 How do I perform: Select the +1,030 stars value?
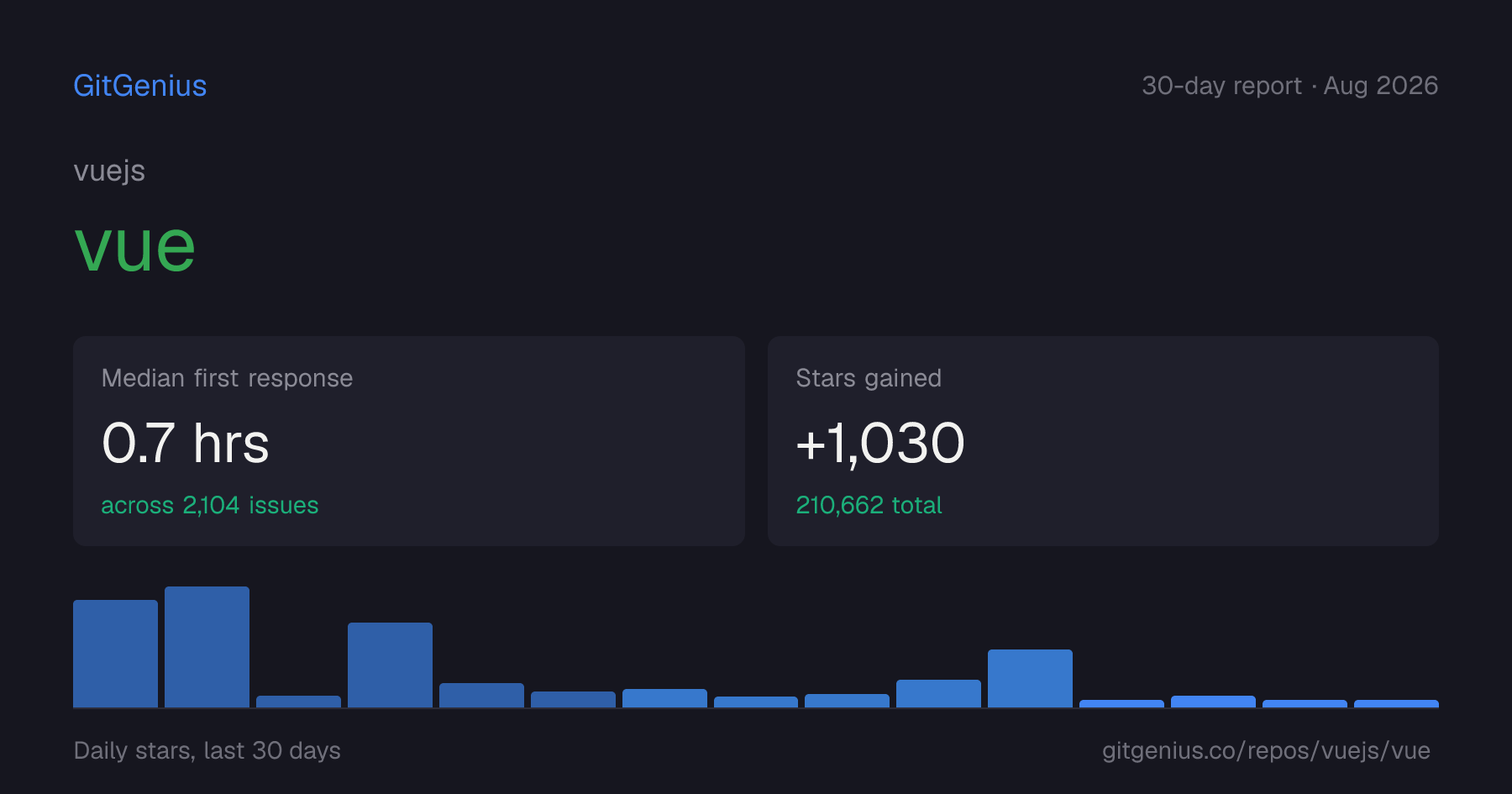click(x=880, y=443)
